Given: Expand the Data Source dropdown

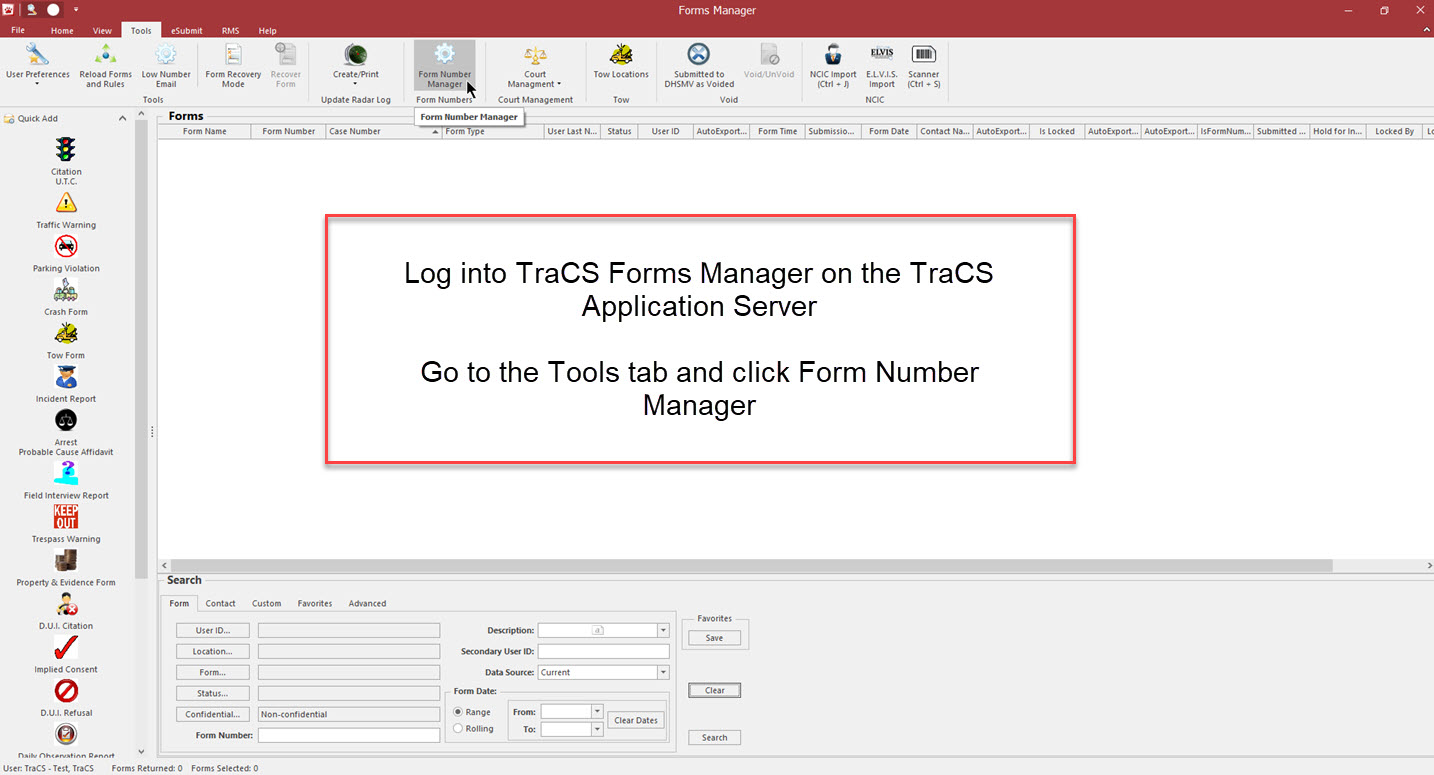Looking at the screenshot, I should click(x=662, y=673).
